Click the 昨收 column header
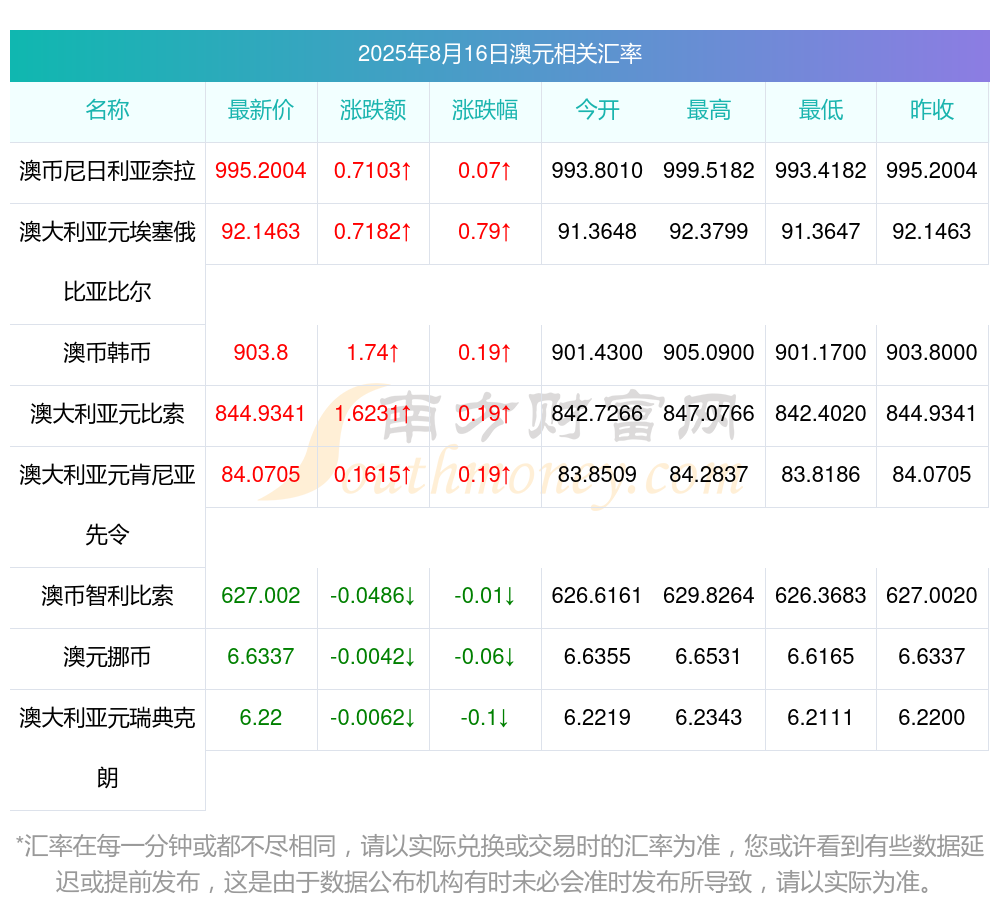Image resolution: width=1000 pixels, height=913 pixels. click(932, 110)
